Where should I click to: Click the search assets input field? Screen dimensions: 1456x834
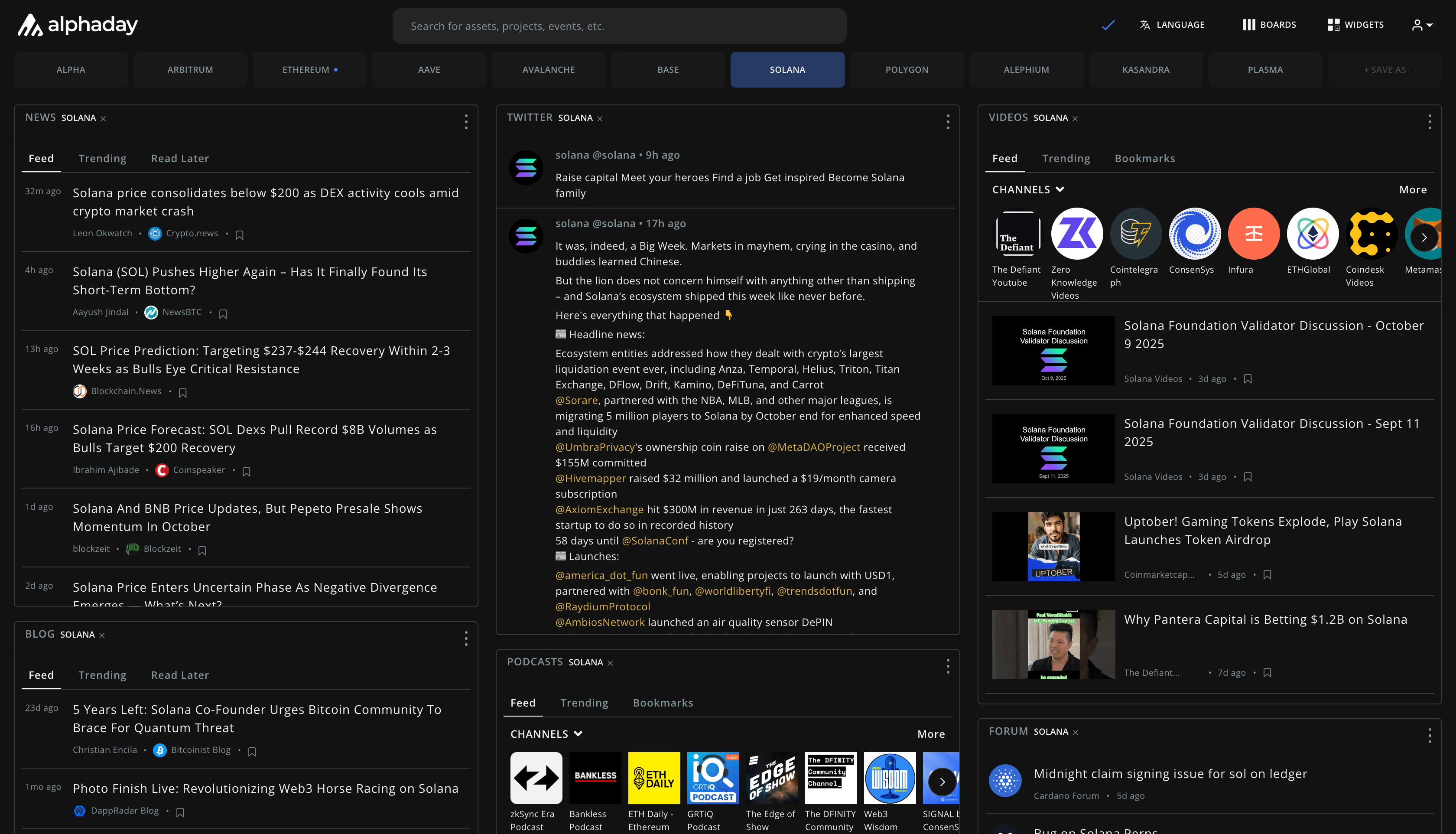tap(619, 26)
